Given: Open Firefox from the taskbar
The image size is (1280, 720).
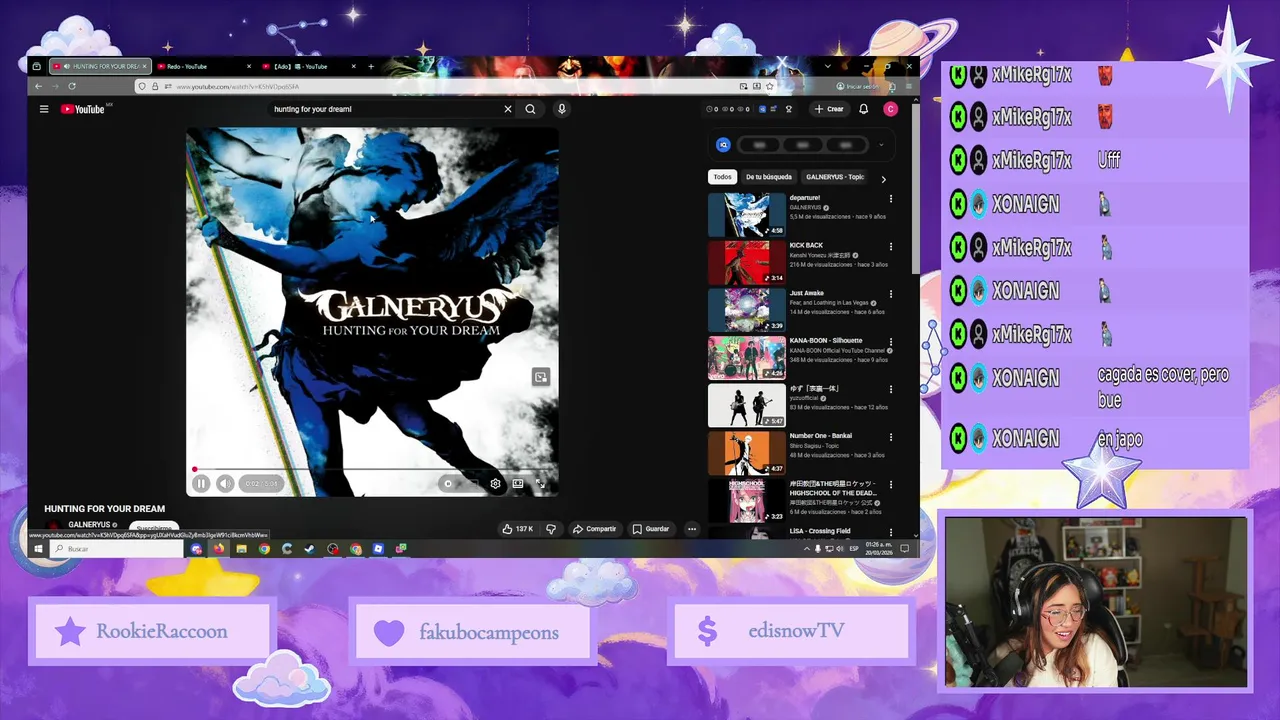Looking at the screenshot, I should (x=218, y=549).
